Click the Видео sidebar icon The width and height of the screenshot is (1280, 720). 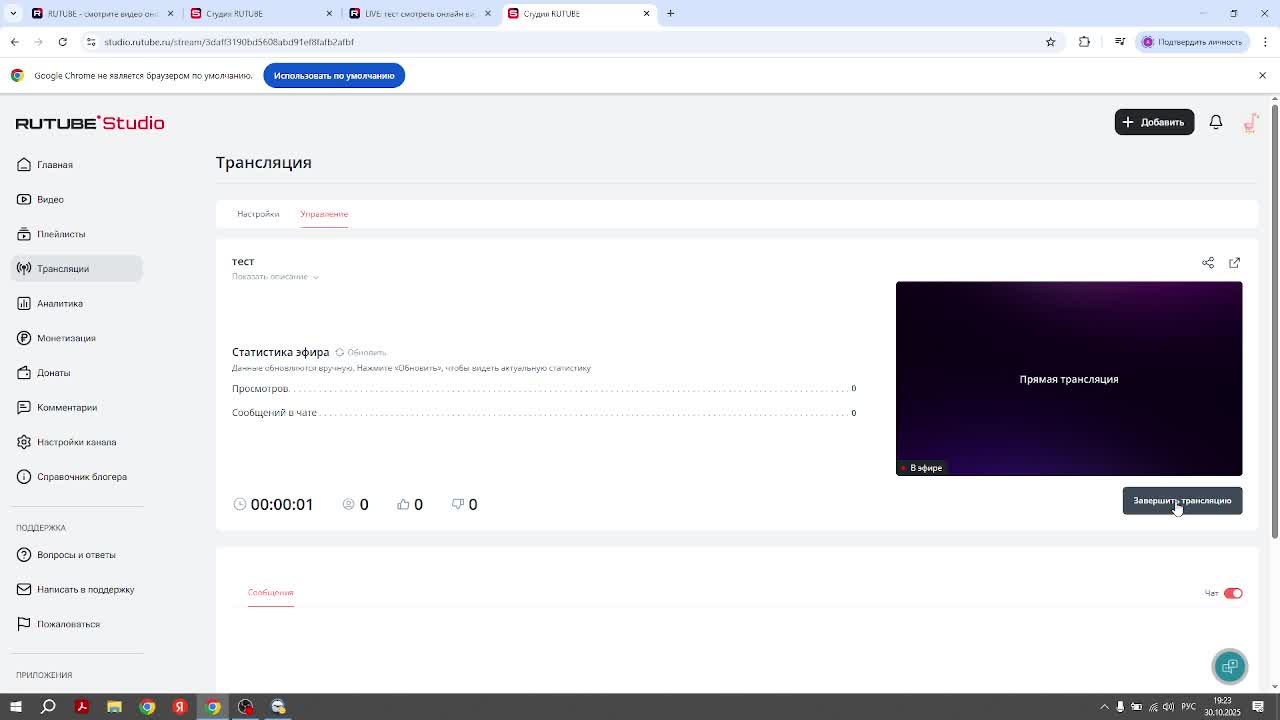pos(24,199)
